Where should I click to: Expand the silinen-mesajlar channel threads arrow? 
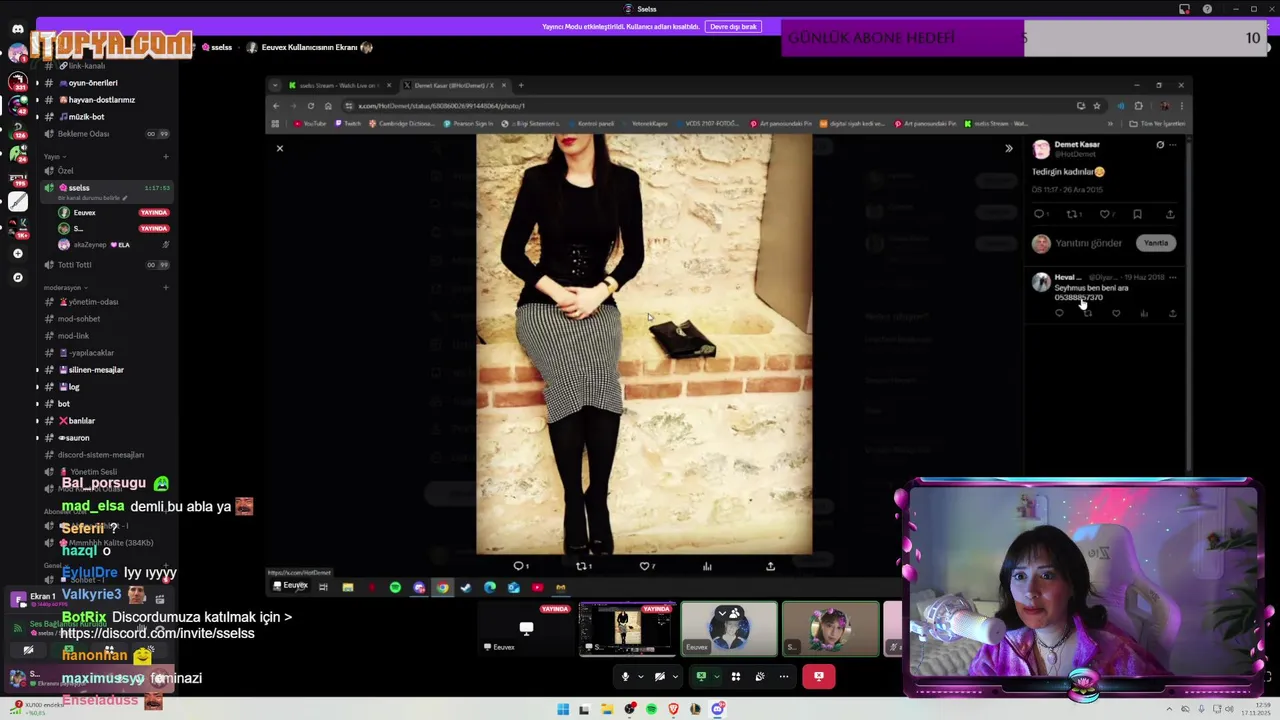coord(37,370)
